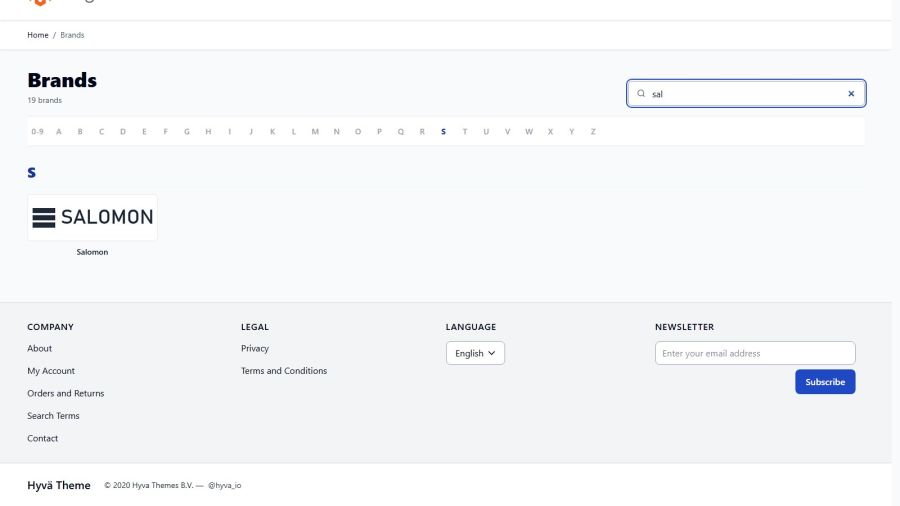Click the NEWSLETTER footer heading
900x506 pixels.
(x=684, y=327)
